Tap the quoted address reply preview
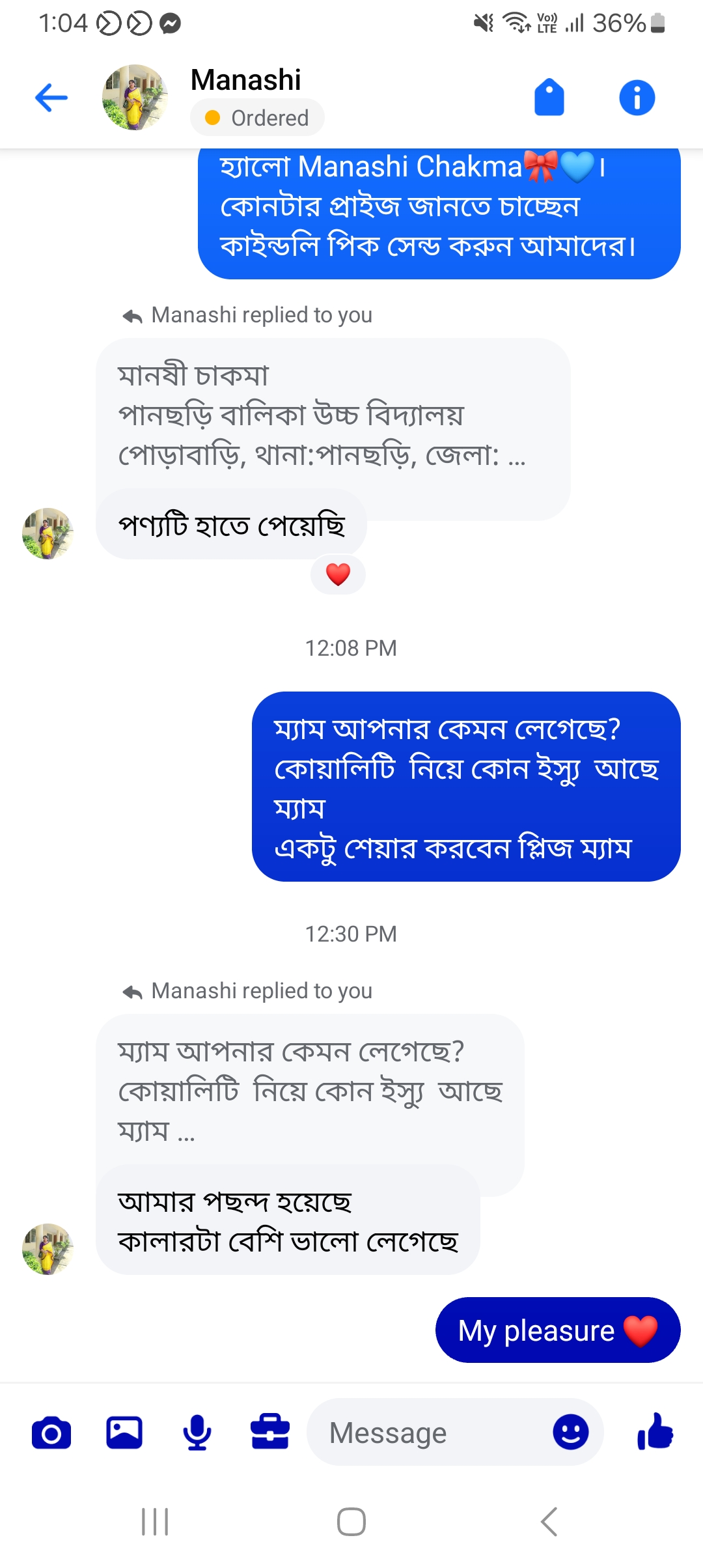The image size is (703, 1568). click(x=332, y=415)
